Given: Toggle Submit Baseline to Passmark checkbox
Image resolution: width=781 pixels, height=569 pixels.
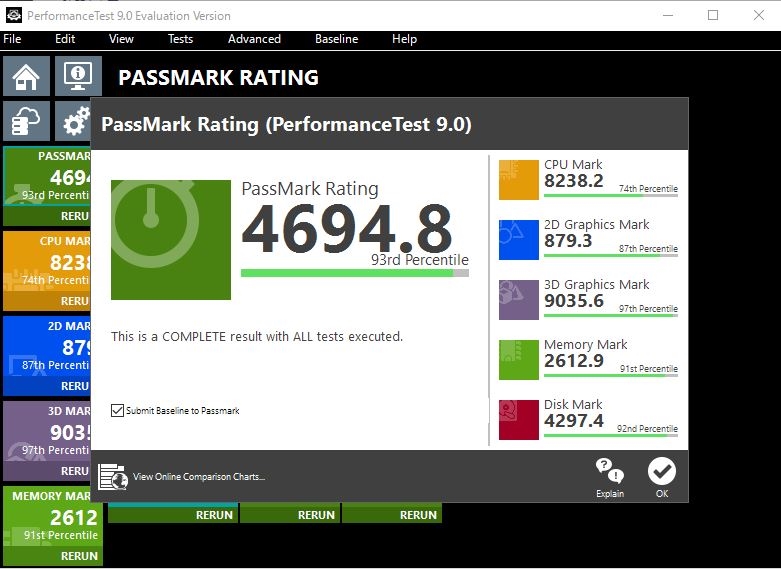Looking at the screenshot, I should click(117, 411).
